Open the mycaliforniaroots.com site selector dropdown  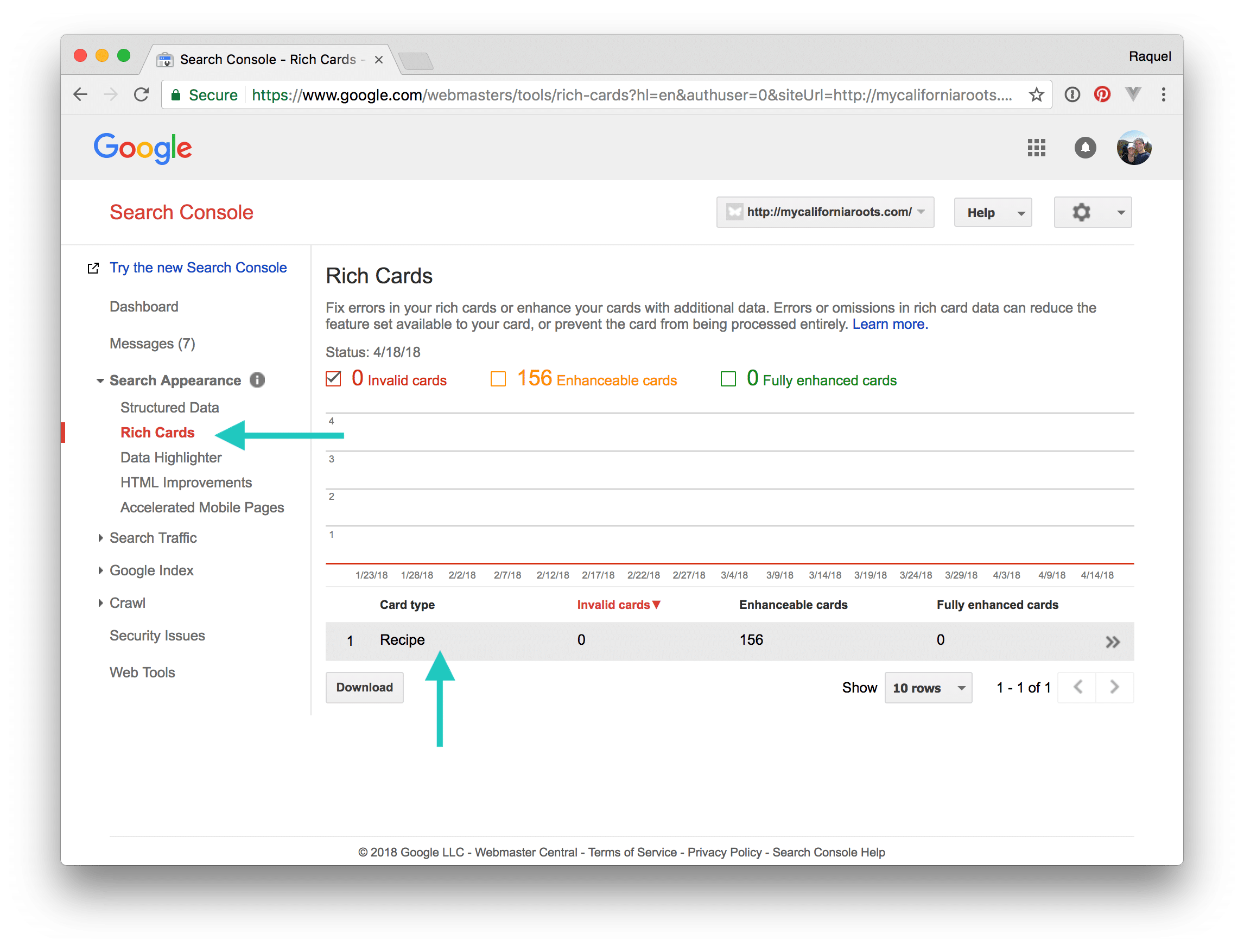point(825,213)
